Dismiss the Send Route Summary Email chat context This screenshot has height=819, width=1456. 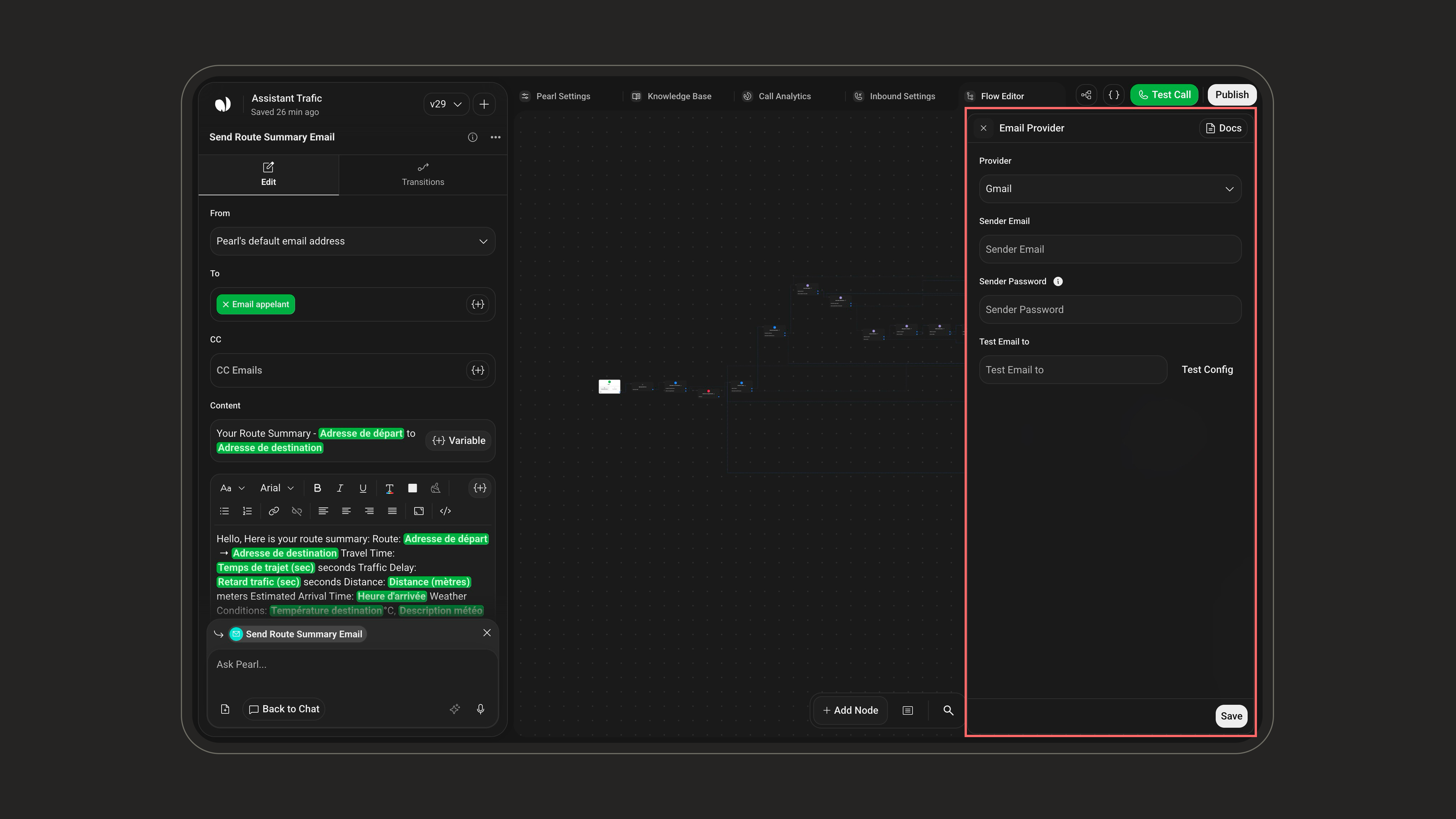pos(487,633)
